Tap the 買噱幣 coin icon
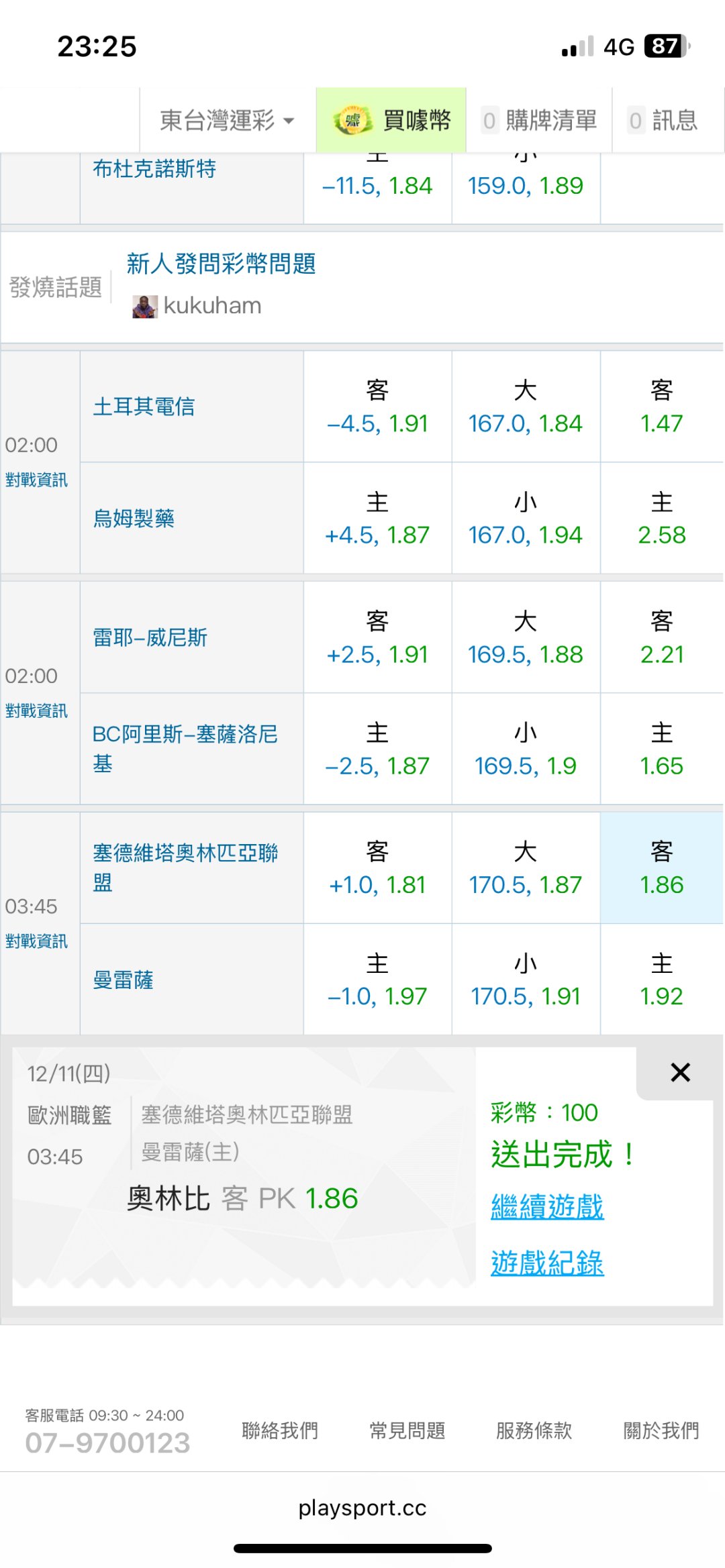 pos(352,121)
